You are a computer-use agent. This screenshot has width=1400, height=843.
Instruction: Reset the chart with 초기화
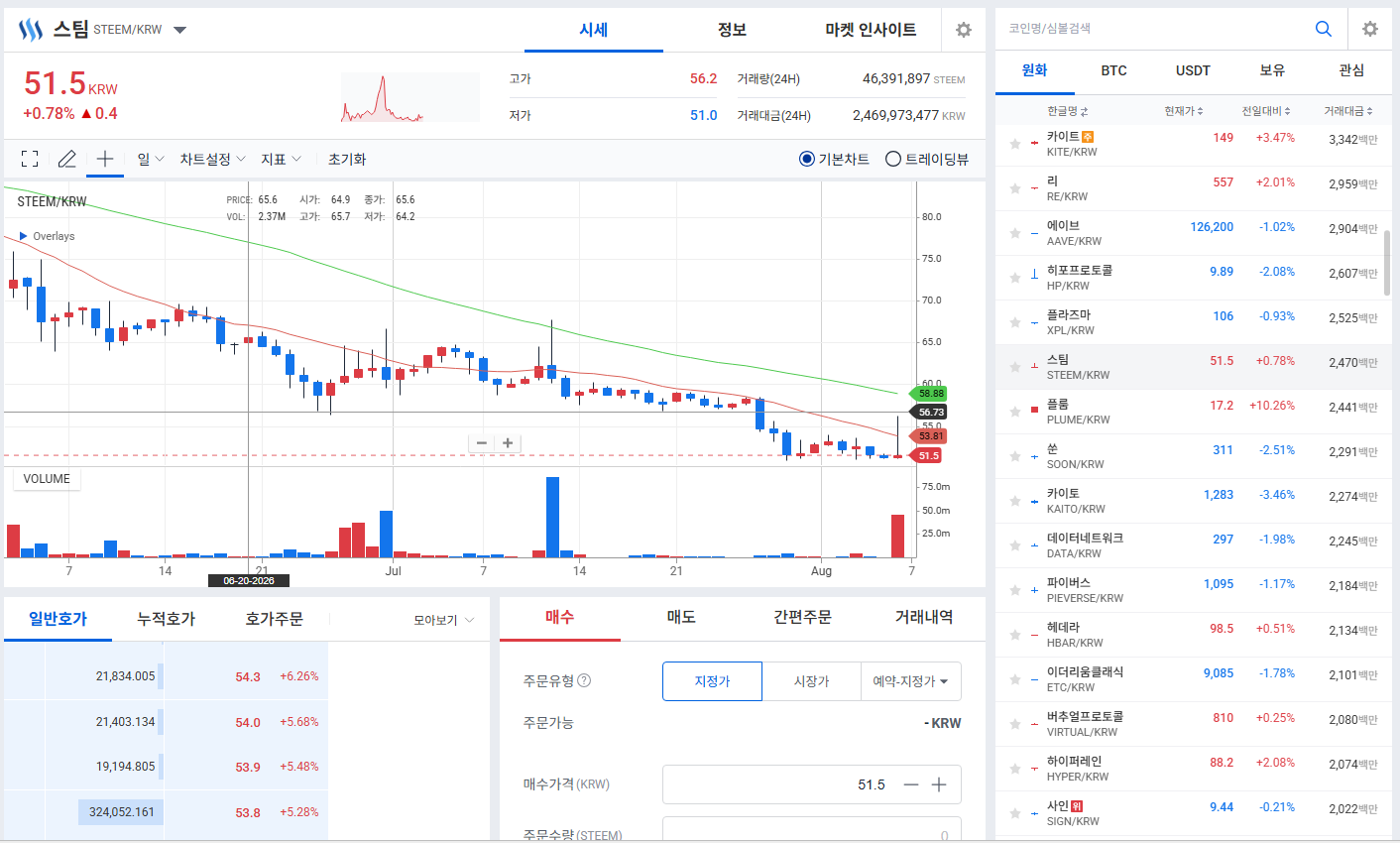347,159
